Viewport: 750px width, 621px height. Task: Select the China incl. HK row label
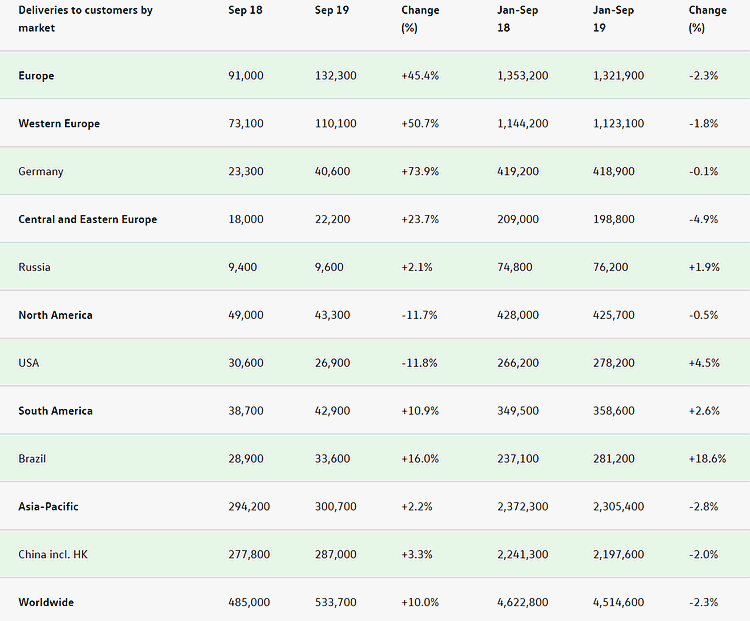pyautogui.click(x=54, y=555)
